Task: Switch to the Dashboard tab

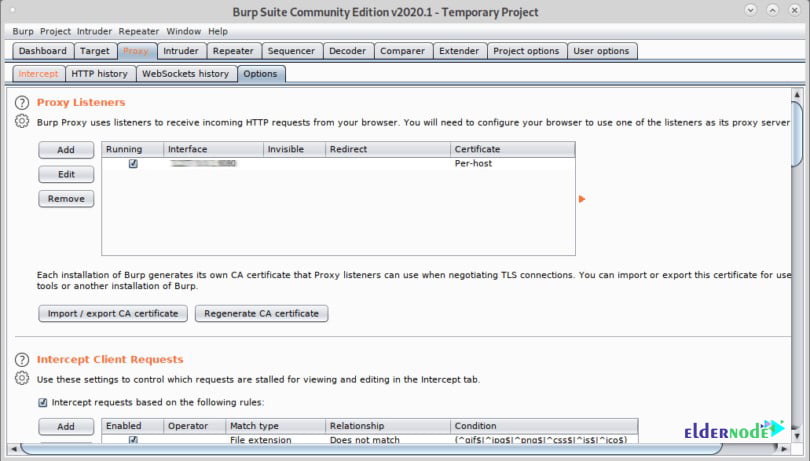Action: (42, 51)
